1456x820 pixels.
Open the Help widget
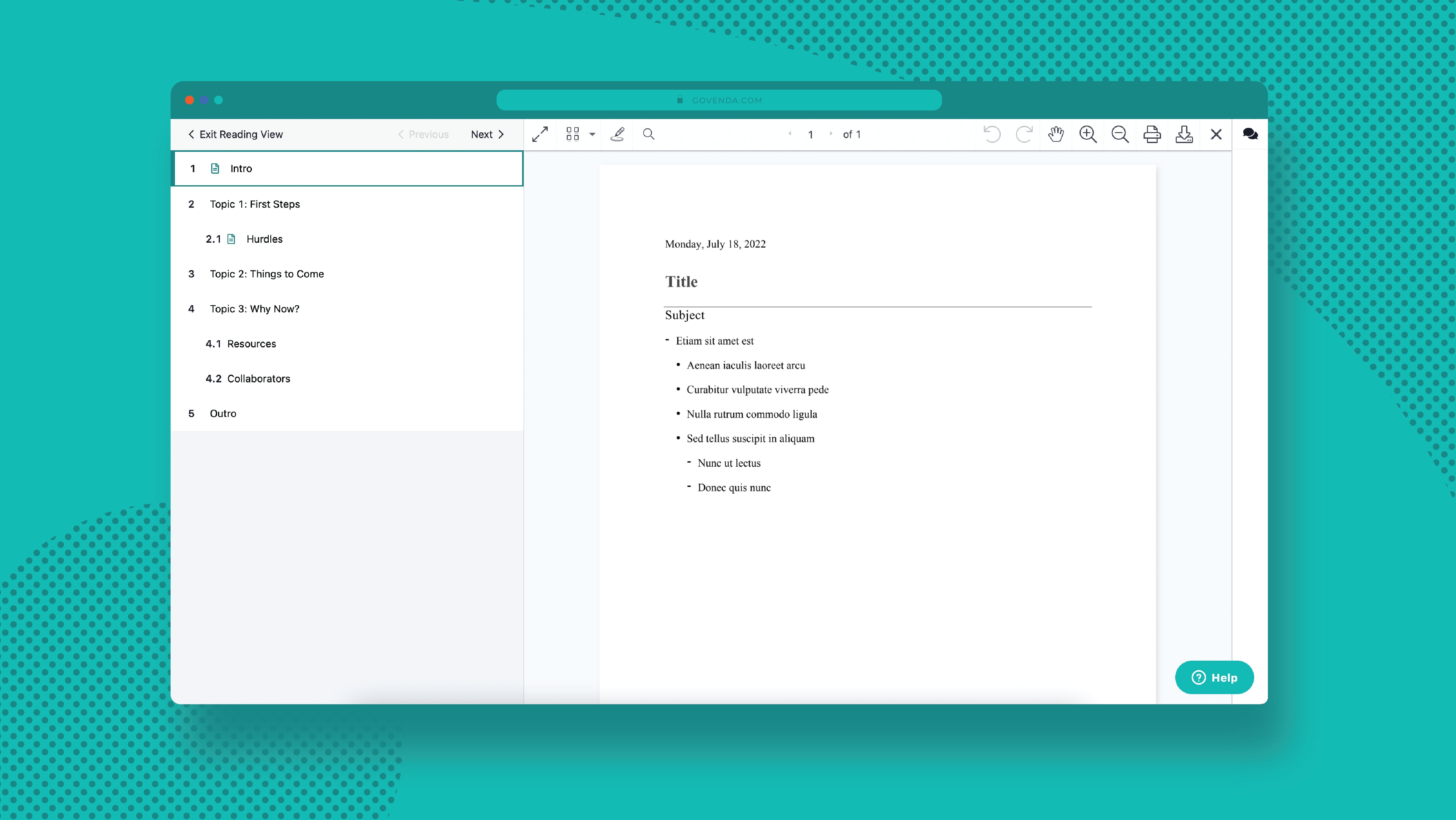(x=1214, y=677)
